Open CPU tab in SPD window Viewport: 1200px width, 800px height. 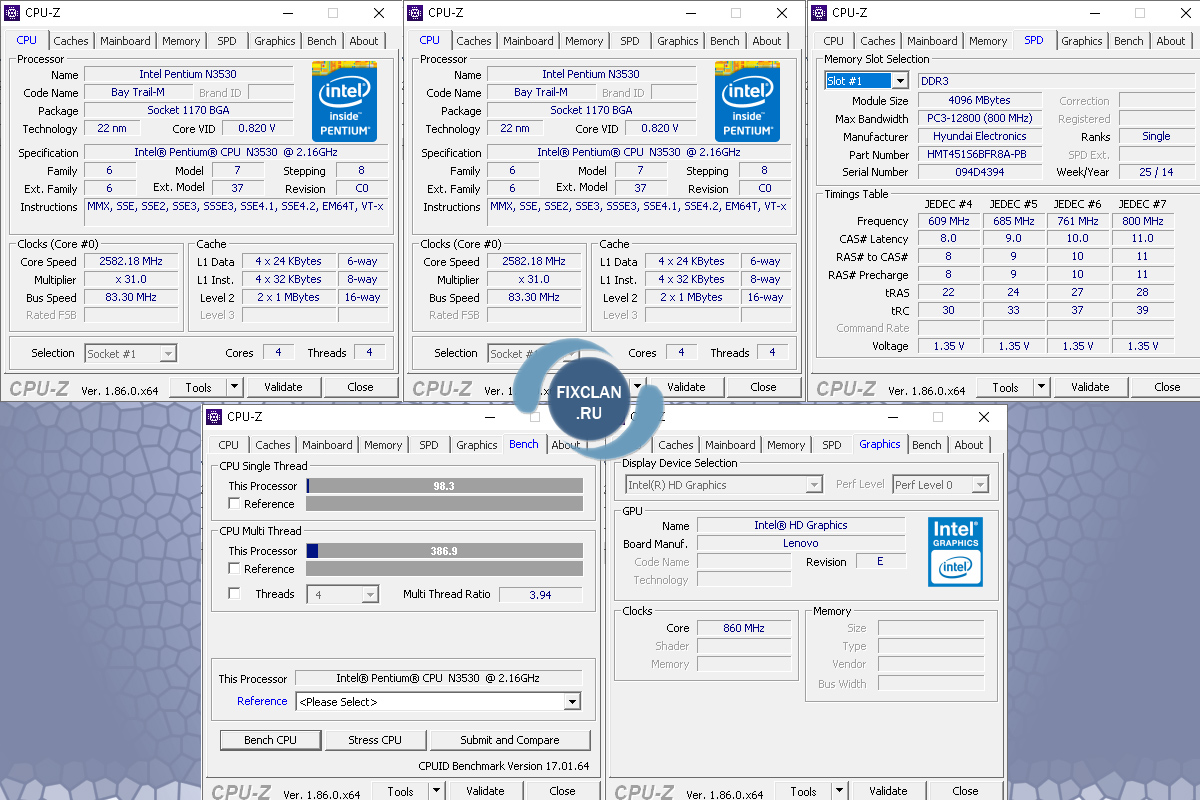click(x=833, y=41)
